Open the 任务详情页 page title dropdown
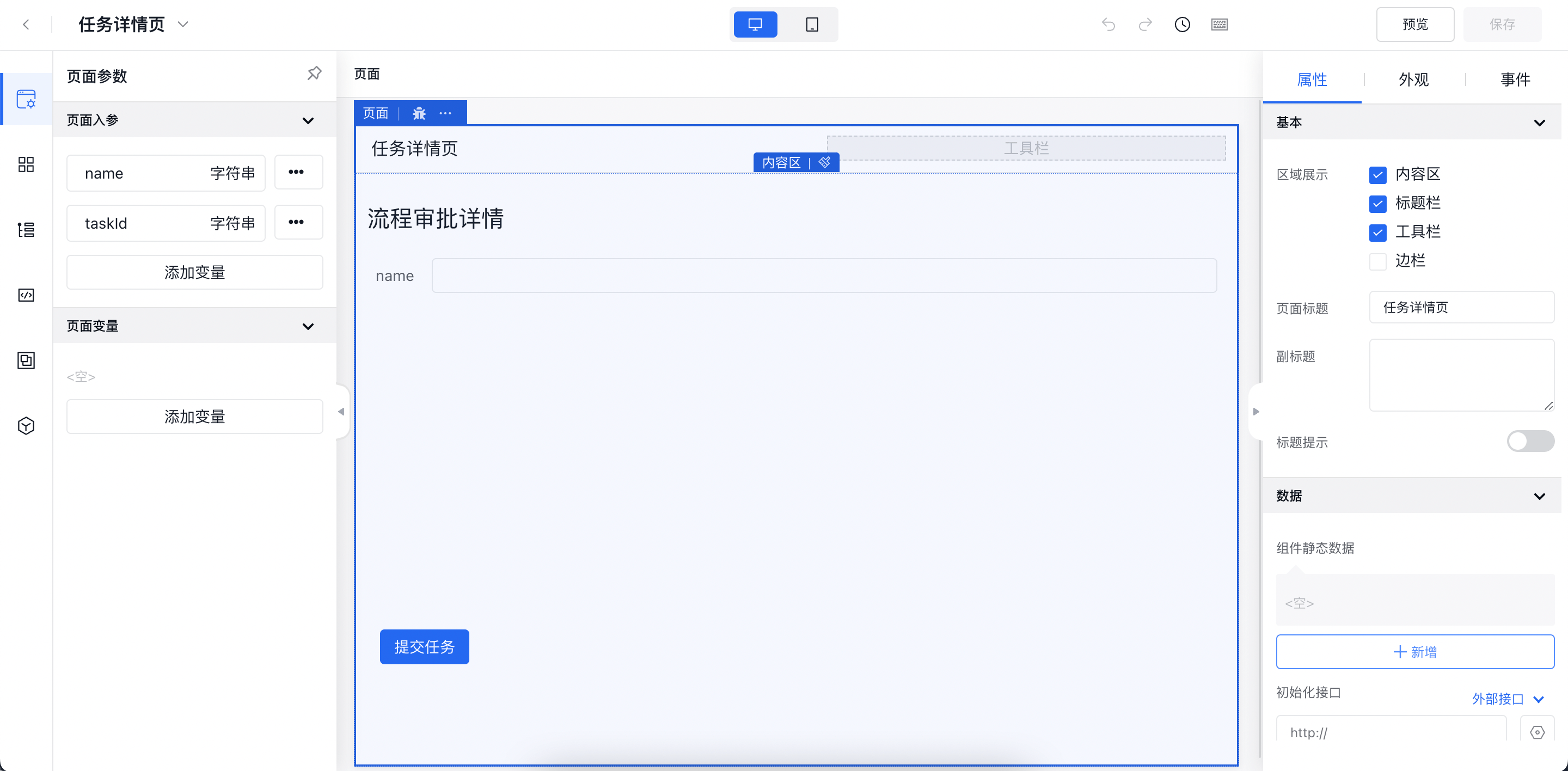 [x=182, y=25]
